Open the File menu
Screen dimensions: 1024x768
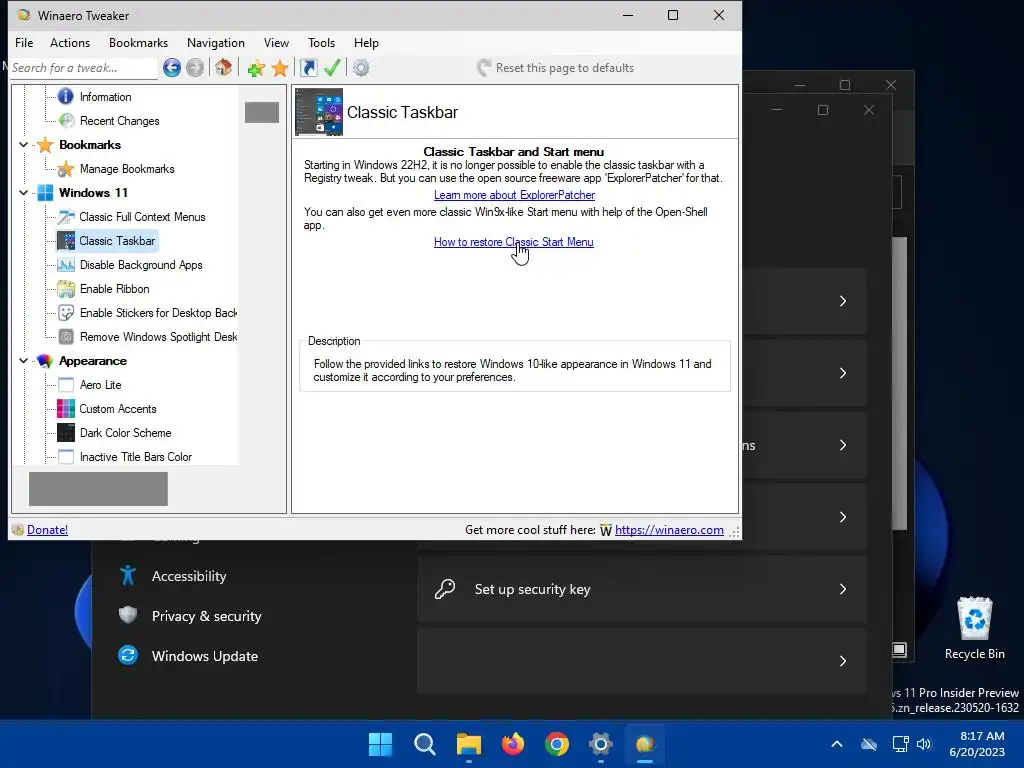pos(24,42)
